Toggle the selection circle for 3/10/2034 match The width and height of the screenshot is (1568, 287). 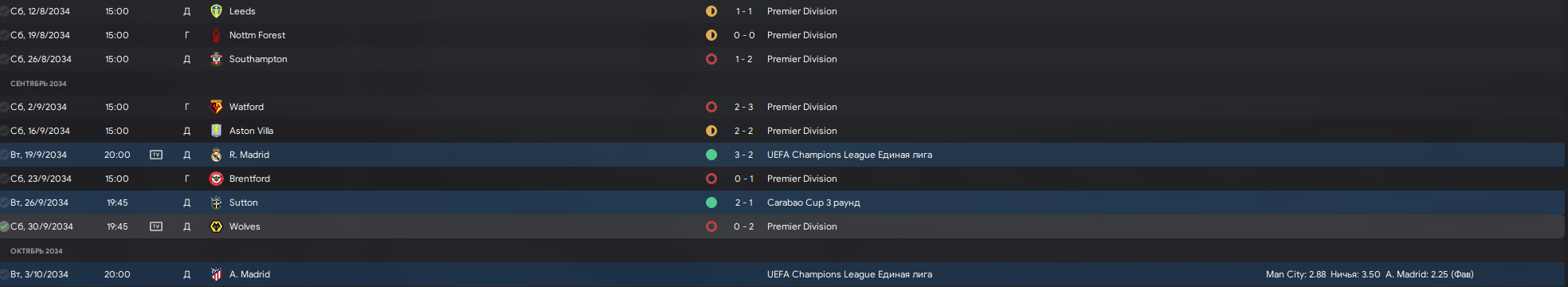coord(4,274)
